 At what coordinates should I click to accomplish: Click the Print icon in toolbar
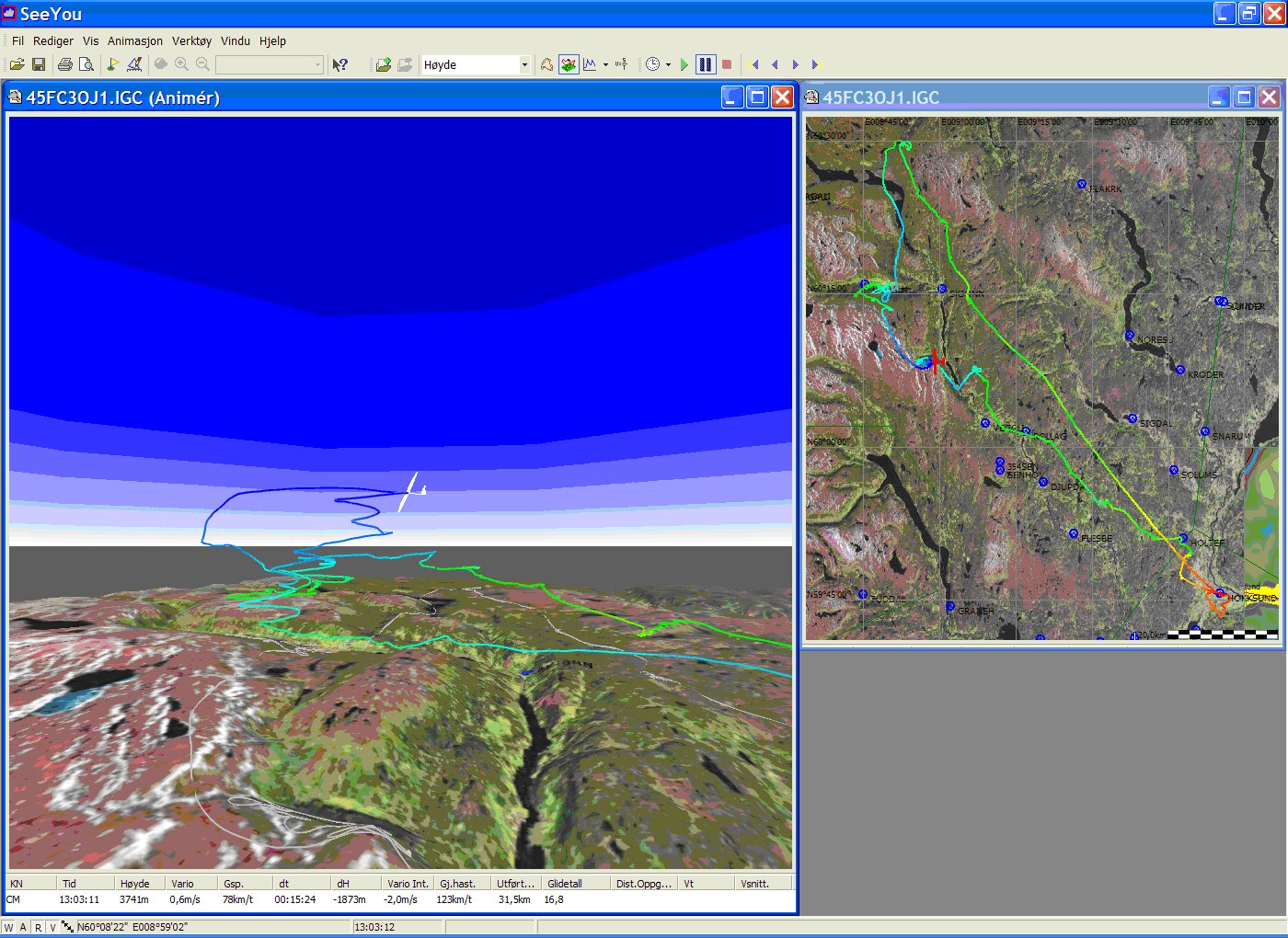pos(64,64)
